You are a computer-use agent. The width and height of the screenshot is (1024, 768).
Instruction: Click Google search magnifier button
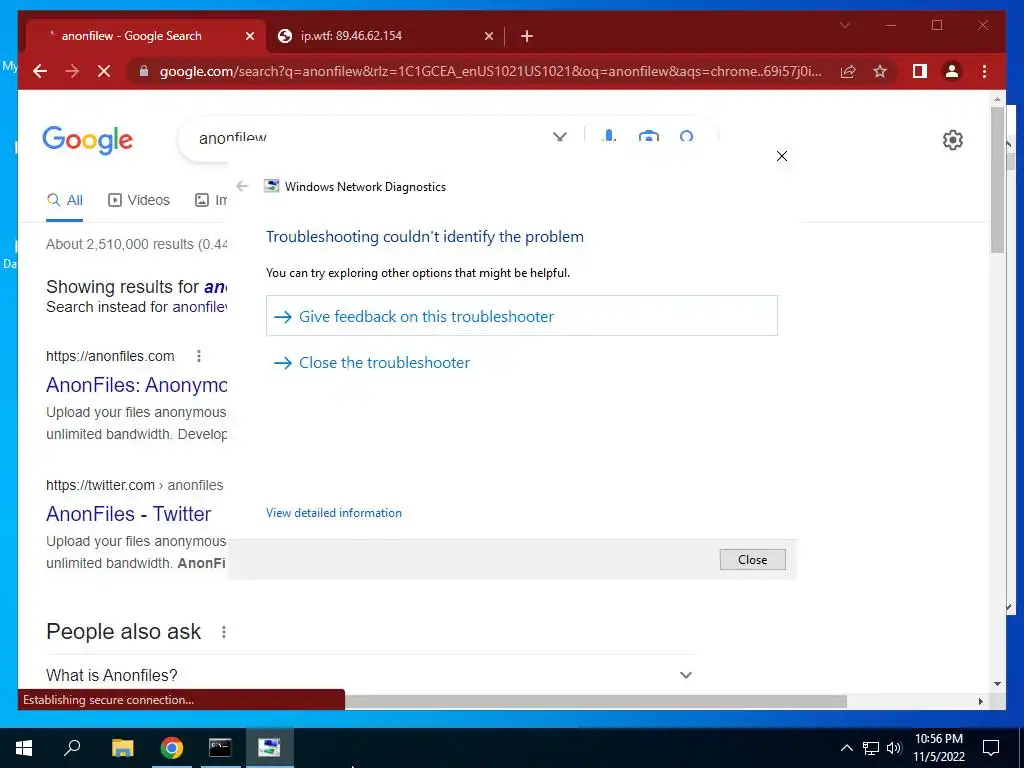(686, 136)
